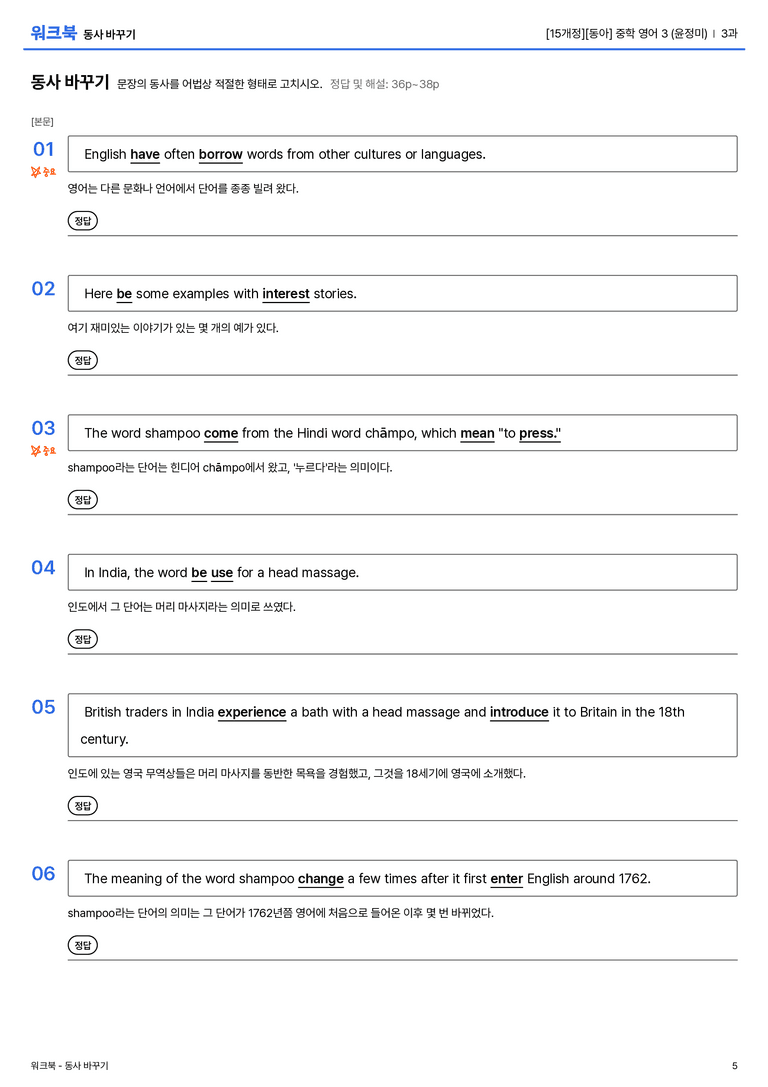Click the underlined word 'enter' in sentence 06
The height and width of the screenshot is (1087, 768).
point(507,879)
